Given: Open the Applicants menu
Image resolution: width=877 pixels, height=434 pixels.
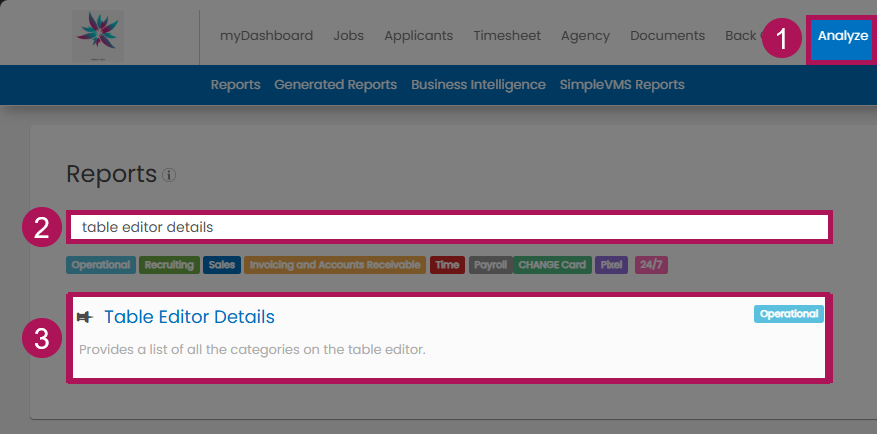Looking at the screenshot, I should click(x=418, y=36).
